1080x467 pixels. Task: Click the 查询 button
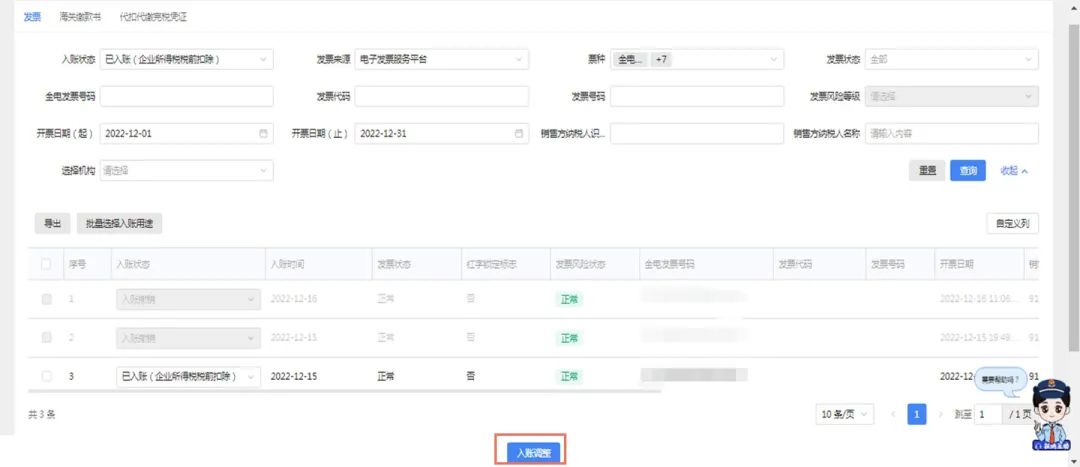click(x=968, y=171)
